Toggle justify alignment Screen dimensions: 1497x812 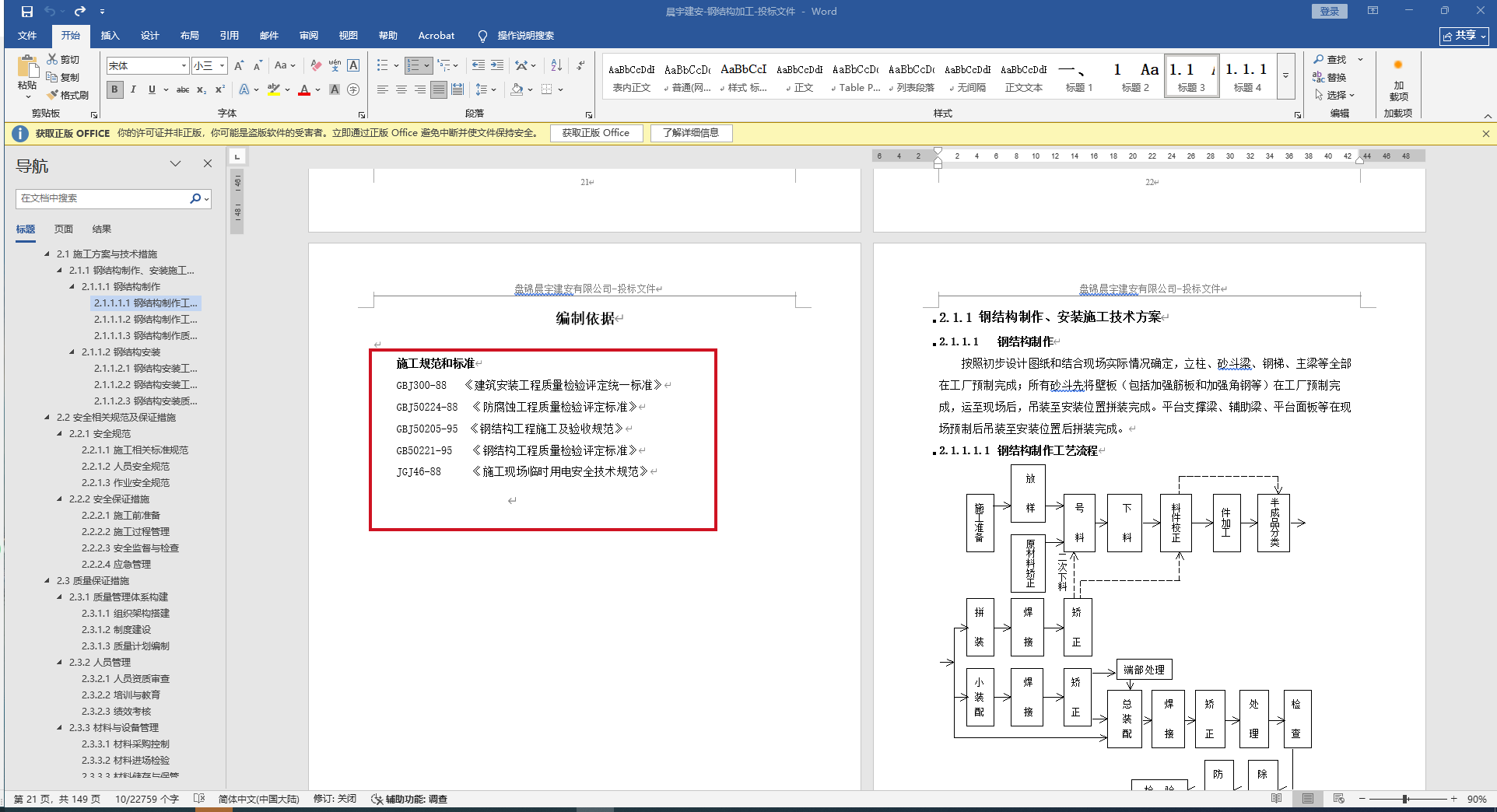(439, 89)
